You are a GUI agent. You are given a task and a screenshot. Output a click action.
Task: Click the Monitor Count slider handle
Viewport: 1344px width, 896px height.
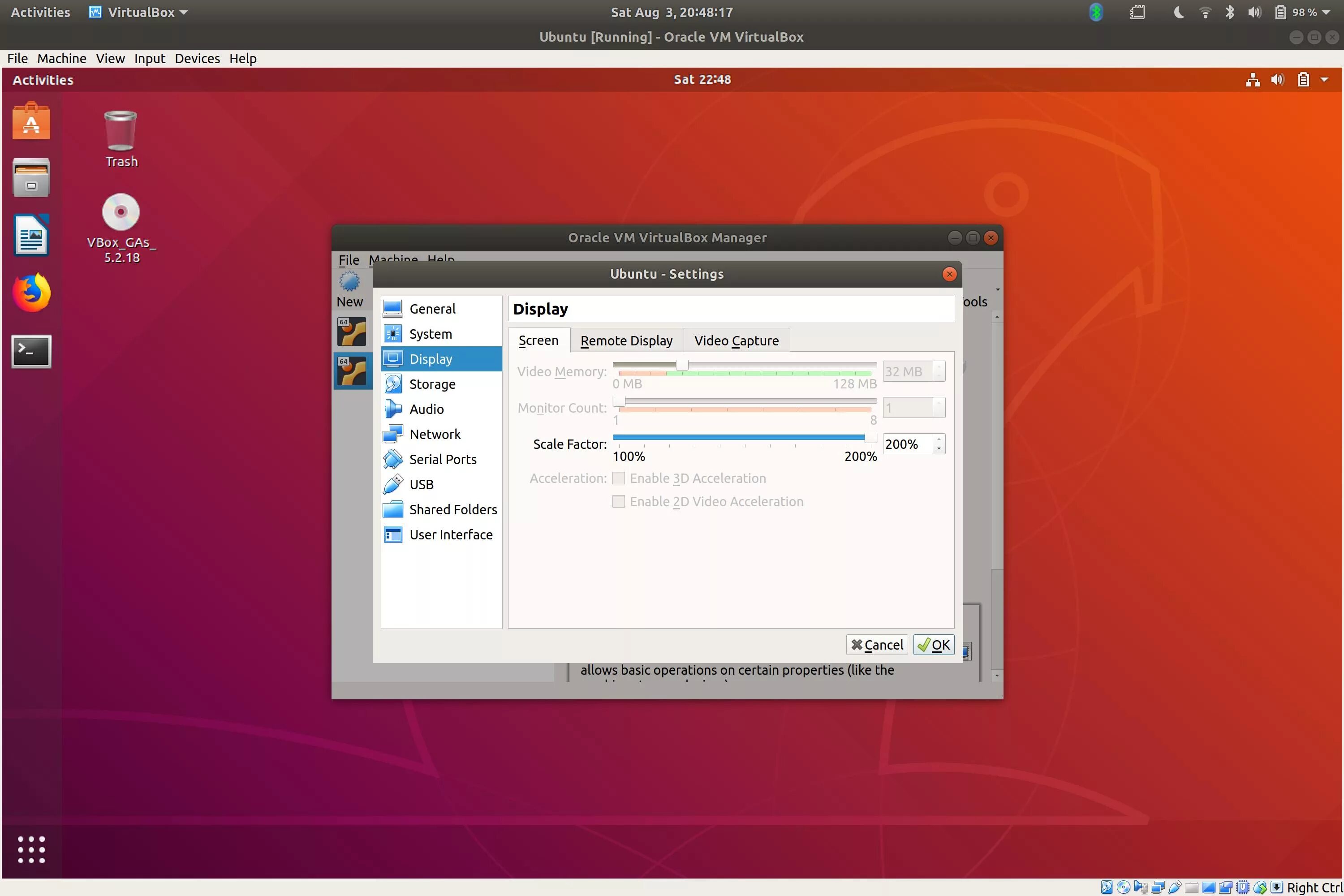coord(619,401)
